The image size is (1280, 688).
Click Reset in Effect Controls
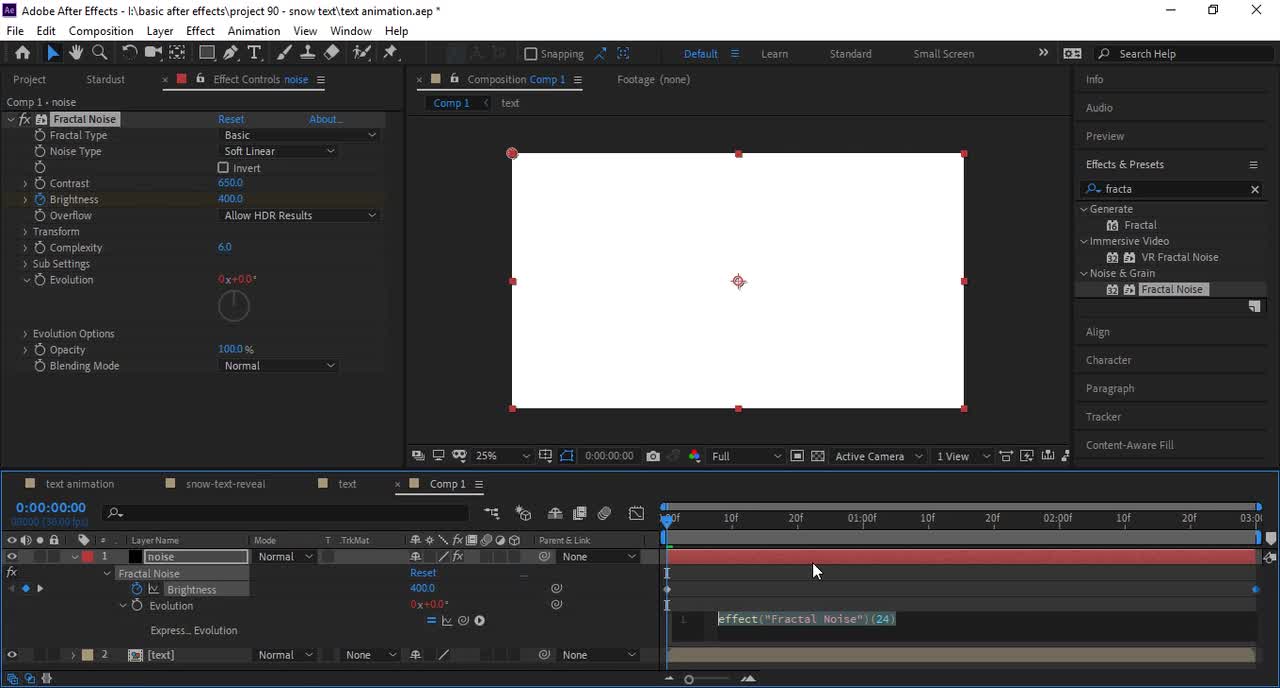pos(231,119)
